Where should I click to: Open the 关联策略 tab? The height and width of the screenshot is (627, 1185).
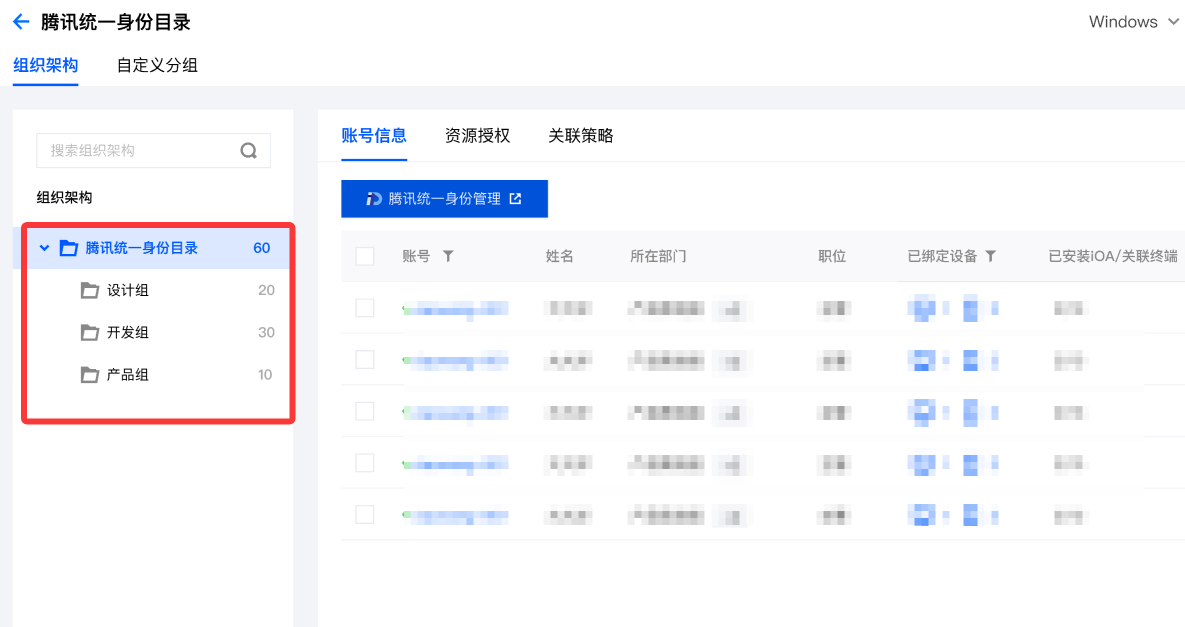[x=580, y=136]
